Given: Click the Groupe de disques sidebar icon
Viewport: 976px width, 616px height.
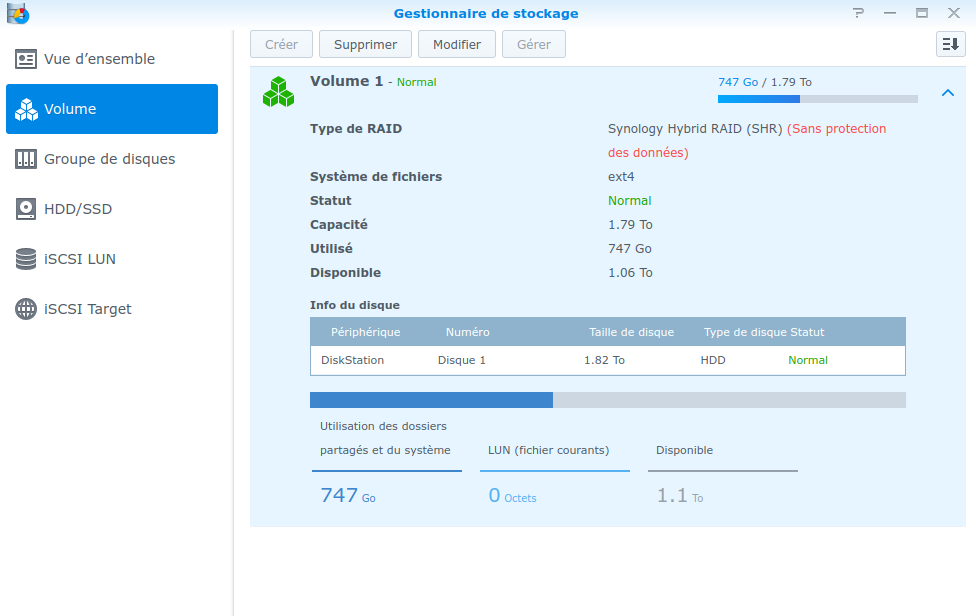Looking at the screenshot, I should (x=26, y=159).
